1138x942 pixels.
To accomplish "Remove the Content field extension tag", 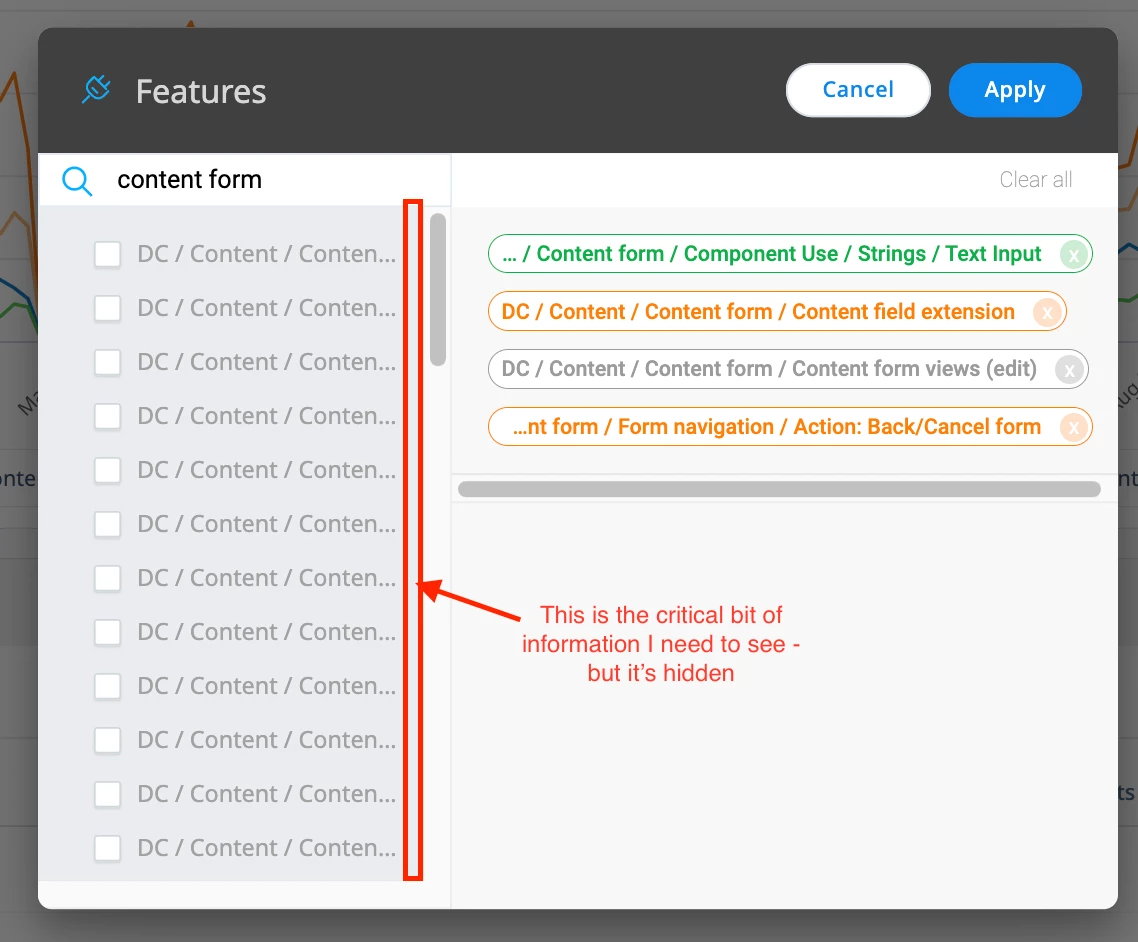I will coord(1047,312).
